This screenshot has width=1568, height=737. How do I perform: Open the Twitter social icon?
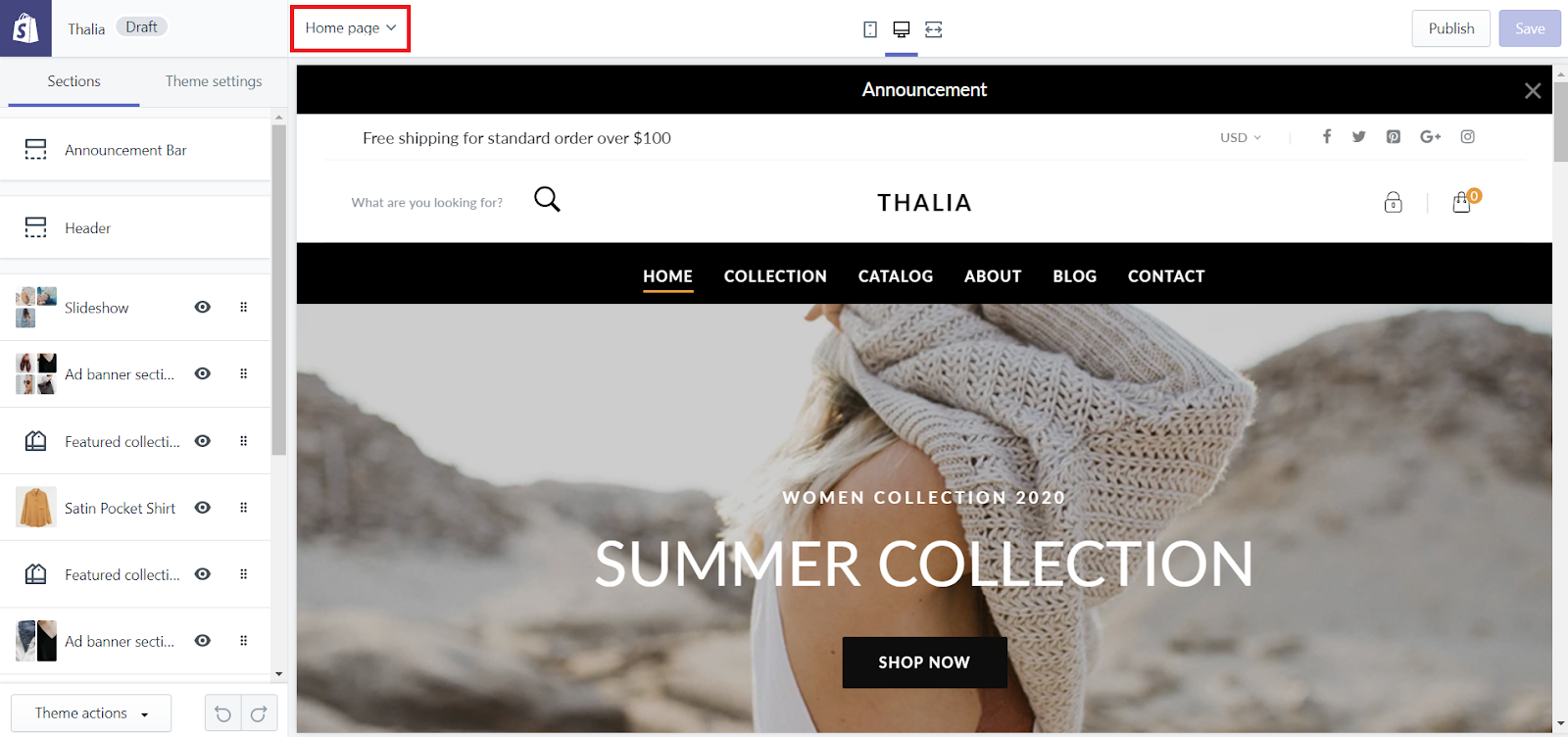pos(1359,136)
